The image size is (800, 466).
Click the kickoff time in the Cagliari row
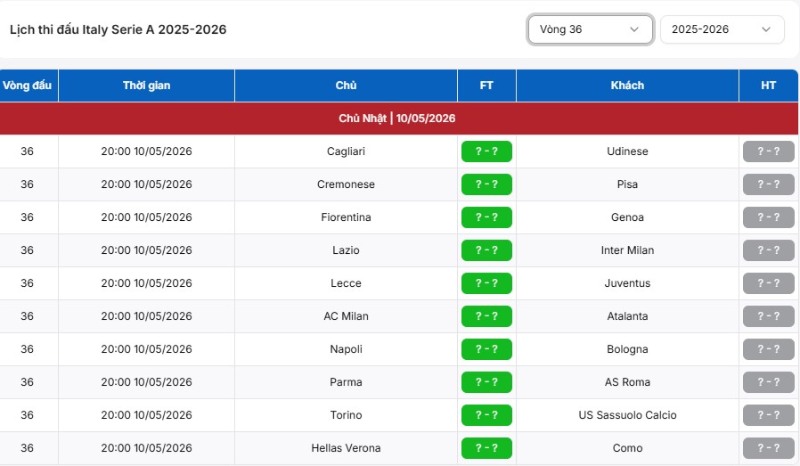(146, 151)
